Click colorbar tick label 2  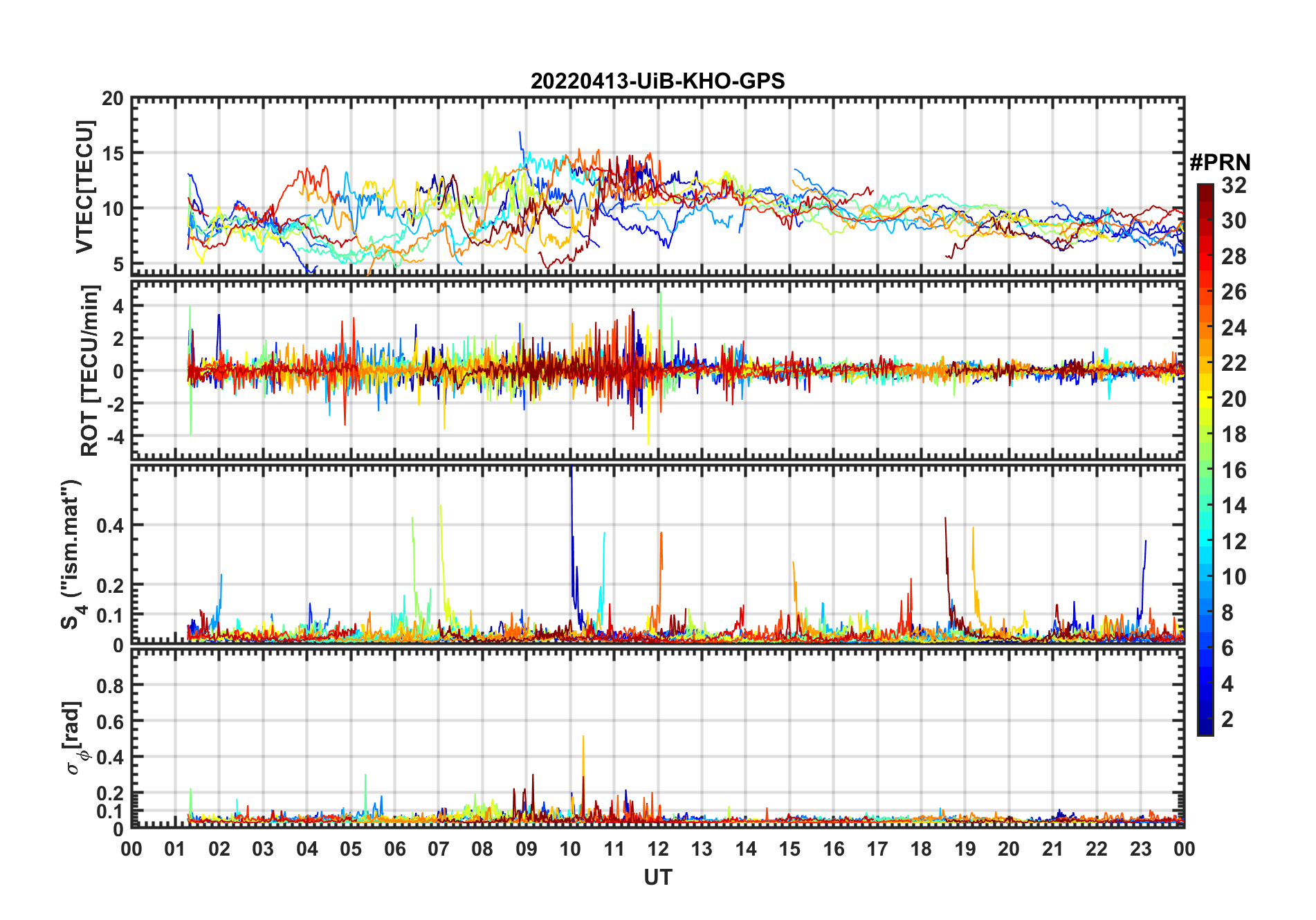point(1227,719)
